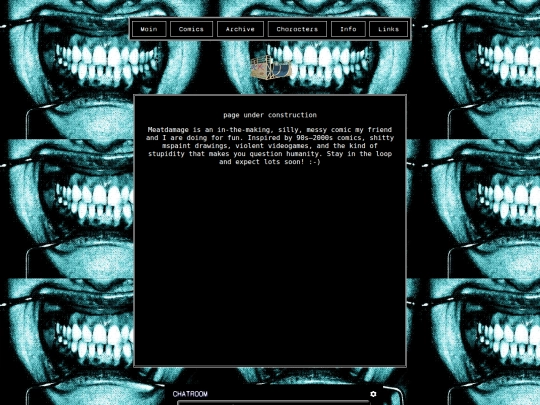540x405 pixels.
Task: Click the Meatdamage description paragraph
Action: [270, 146]
